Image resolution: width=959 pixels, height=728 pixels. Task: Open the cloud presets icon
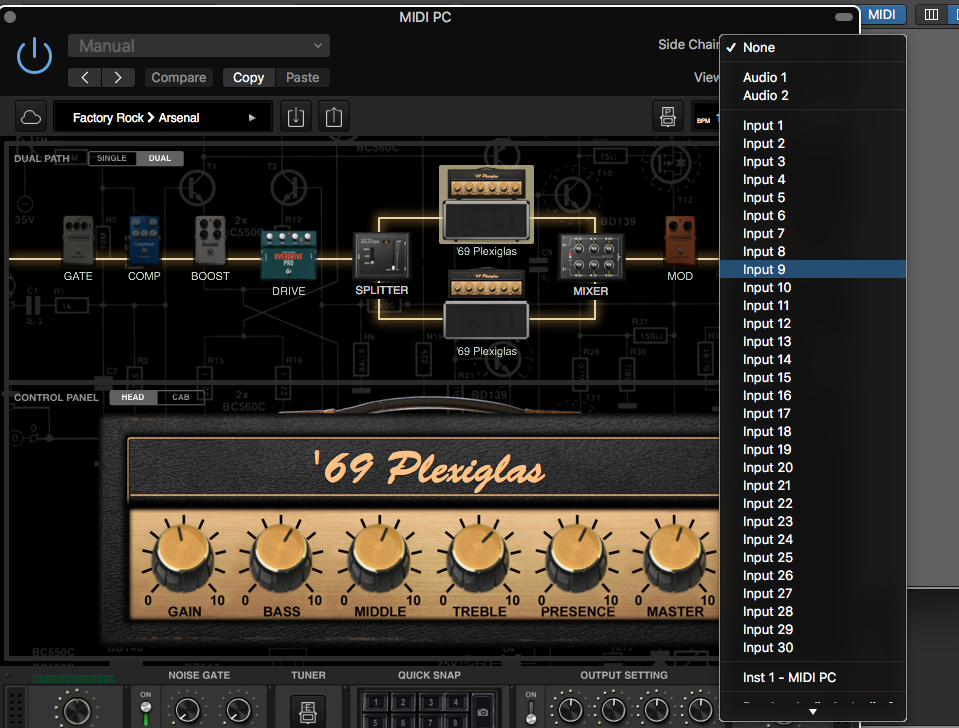pyautogui.click(x=31, y=117)
